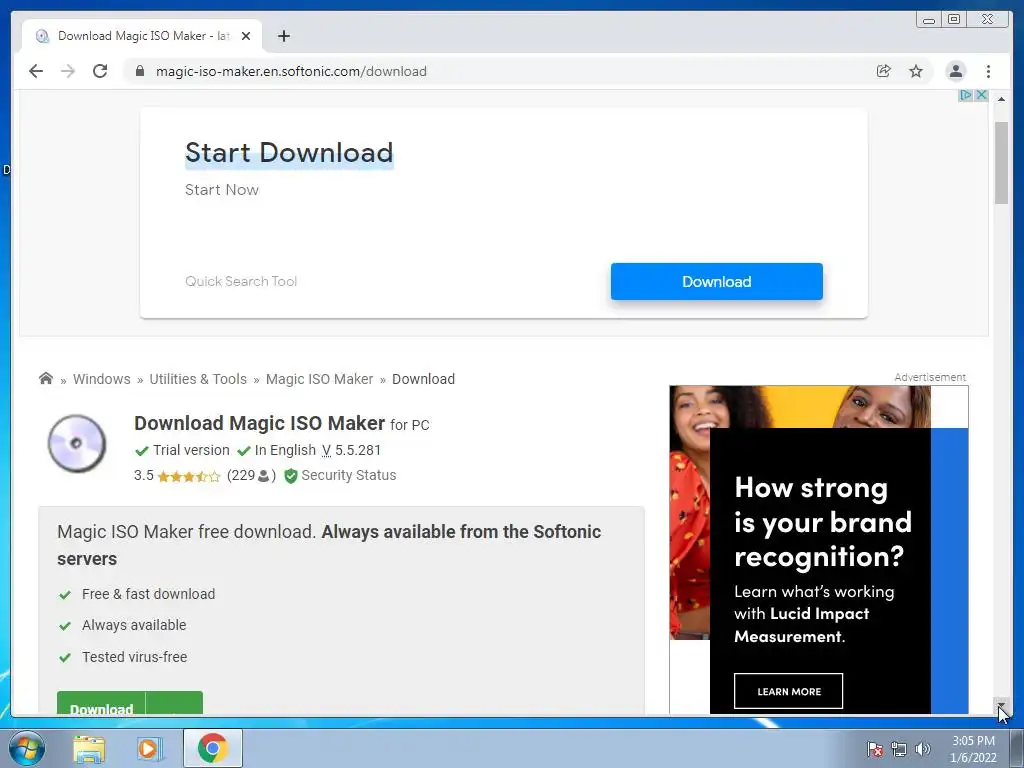Open Action Center flag icon

(875, 748)
